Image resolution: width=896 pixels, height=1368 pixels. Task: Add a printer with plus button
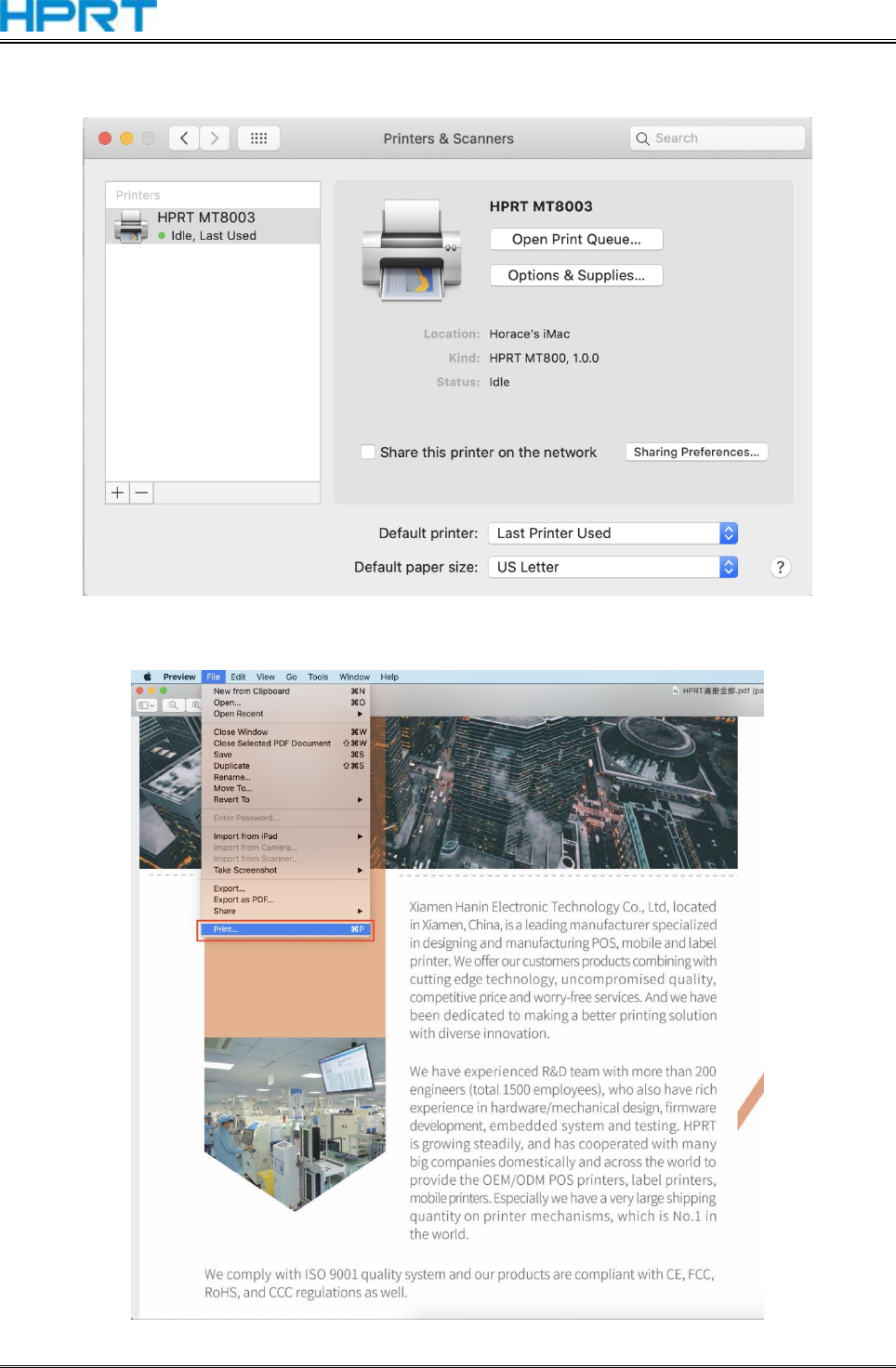(118, 493)
